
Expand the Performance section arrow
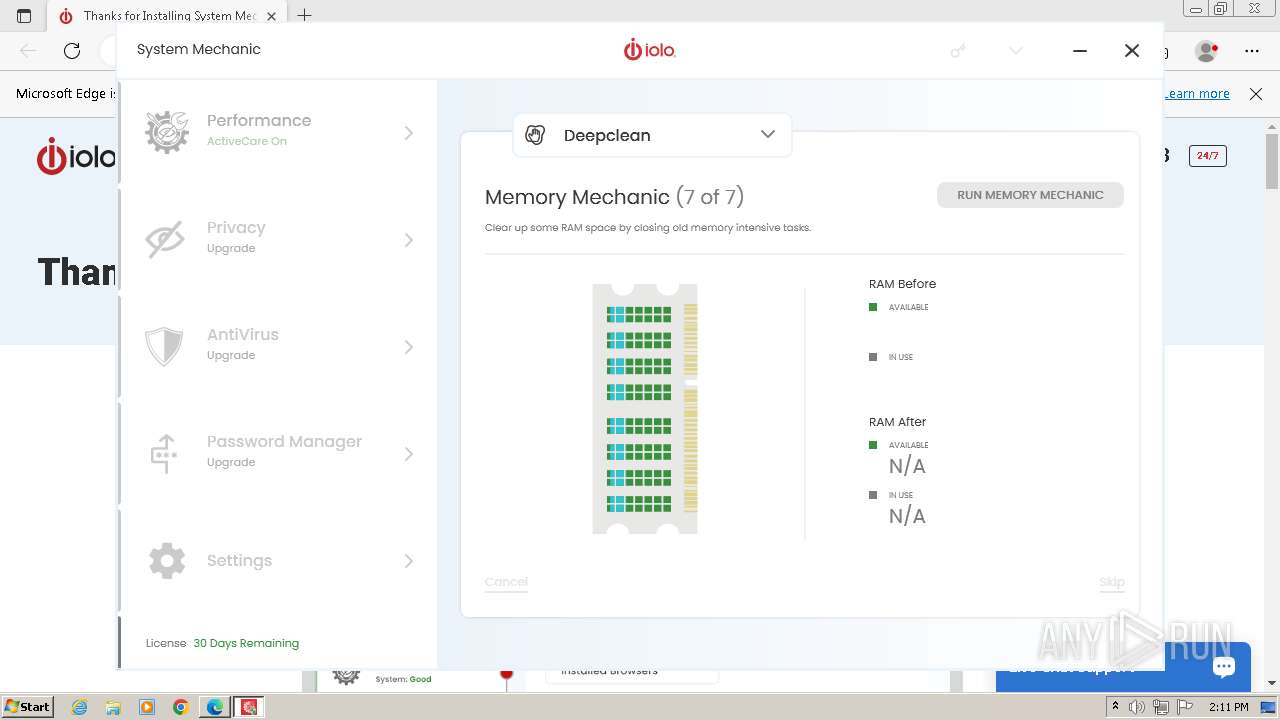(408, 133)
